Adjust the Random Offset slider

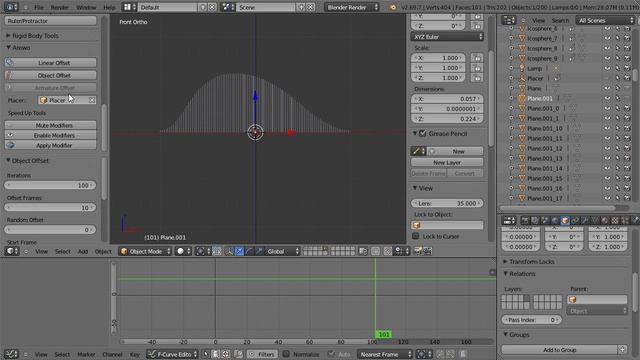(51, 230)
